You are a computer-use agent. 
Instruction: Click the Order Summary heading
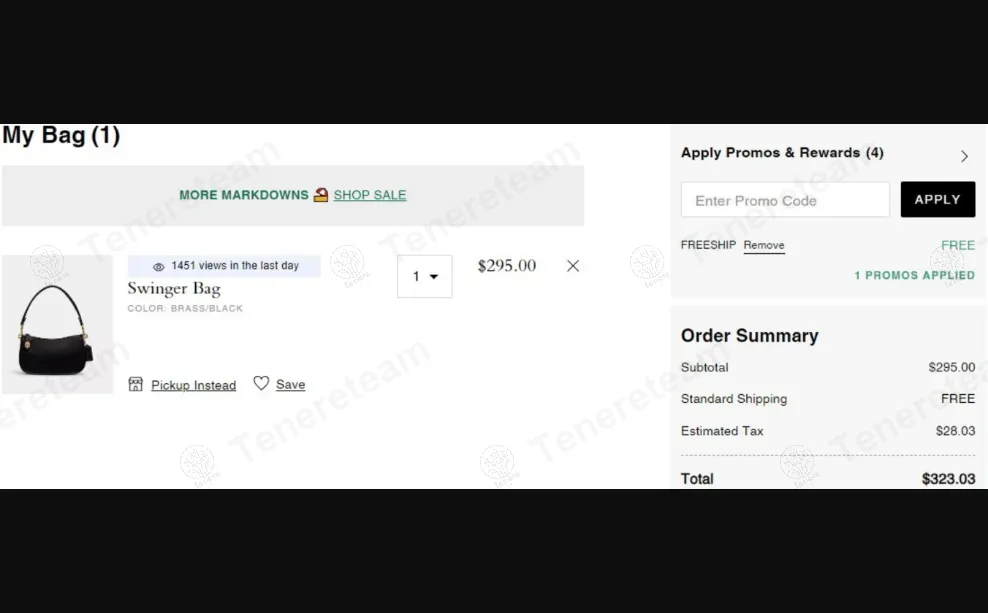pos(749,336)
